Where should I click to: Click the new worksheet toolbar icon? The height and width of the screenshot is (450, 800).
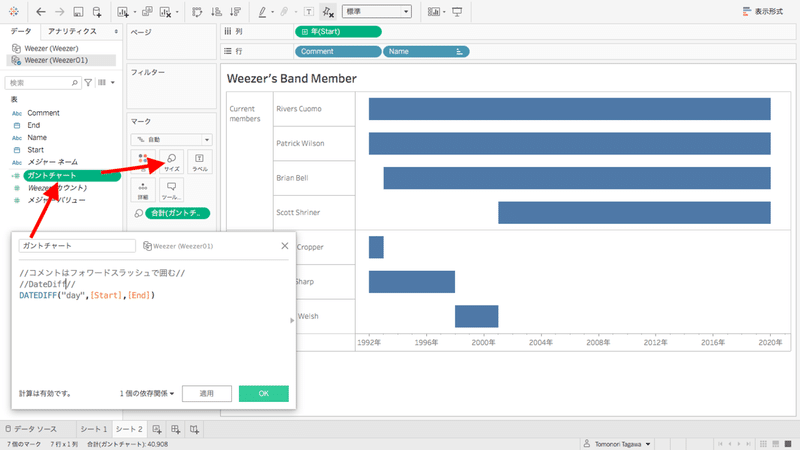pyautogui.click(x=123, y=11)
